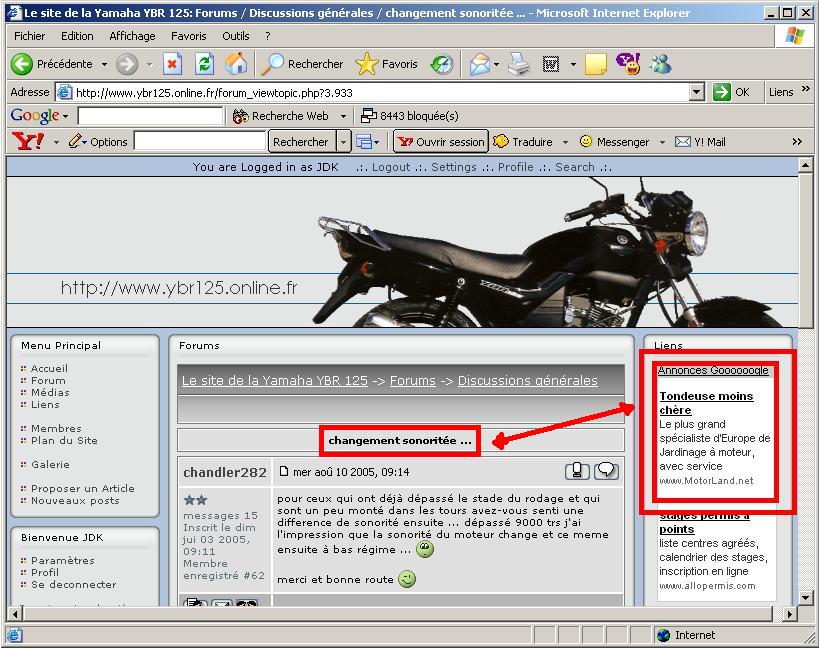This screenshot has height=648, width=819.
Task: Click the horizontal scrollbar right arrow
Action: coord(789,614)
